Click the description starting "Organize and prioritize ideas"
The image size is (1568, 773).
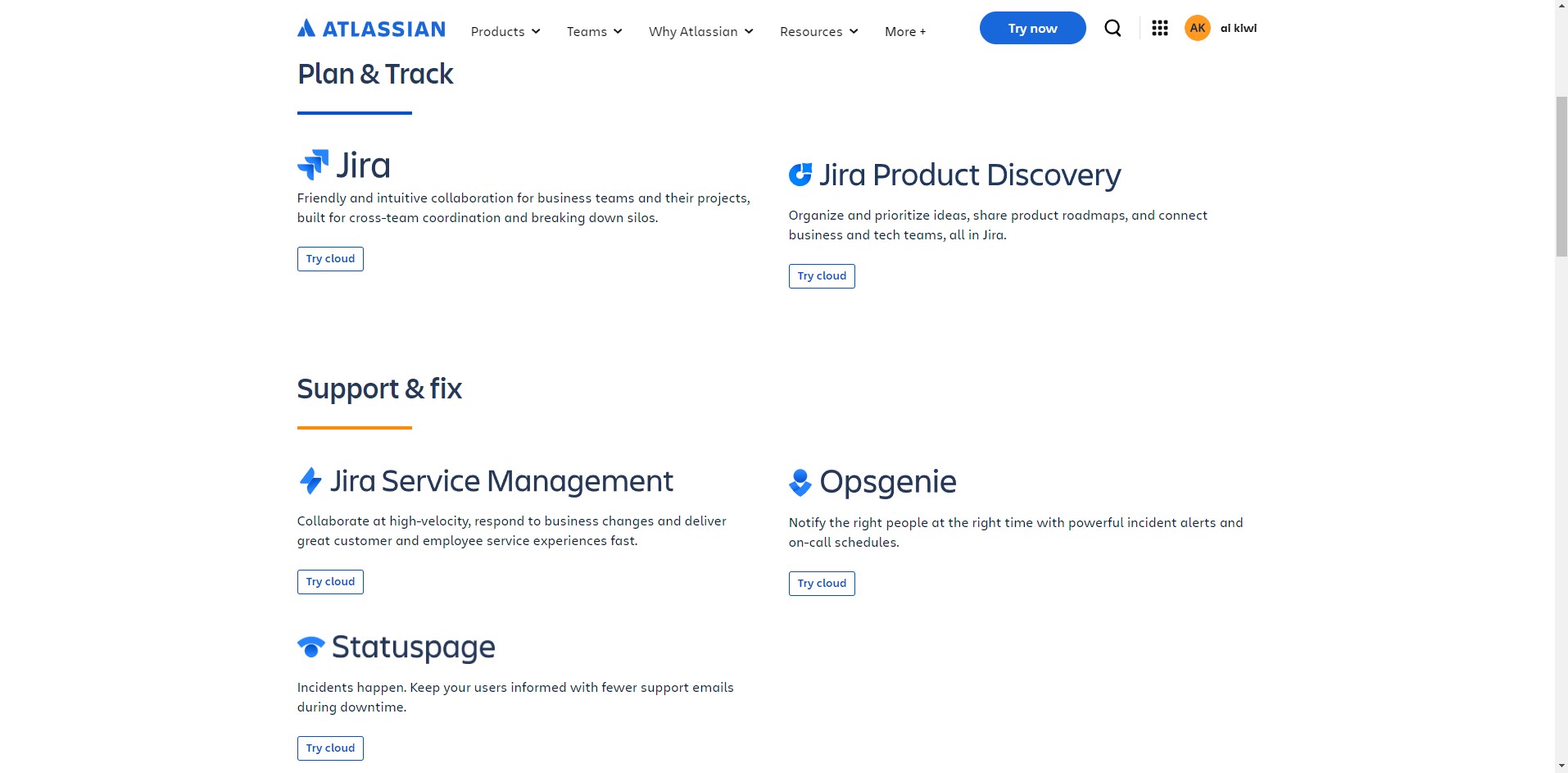[x=998, y=225]
